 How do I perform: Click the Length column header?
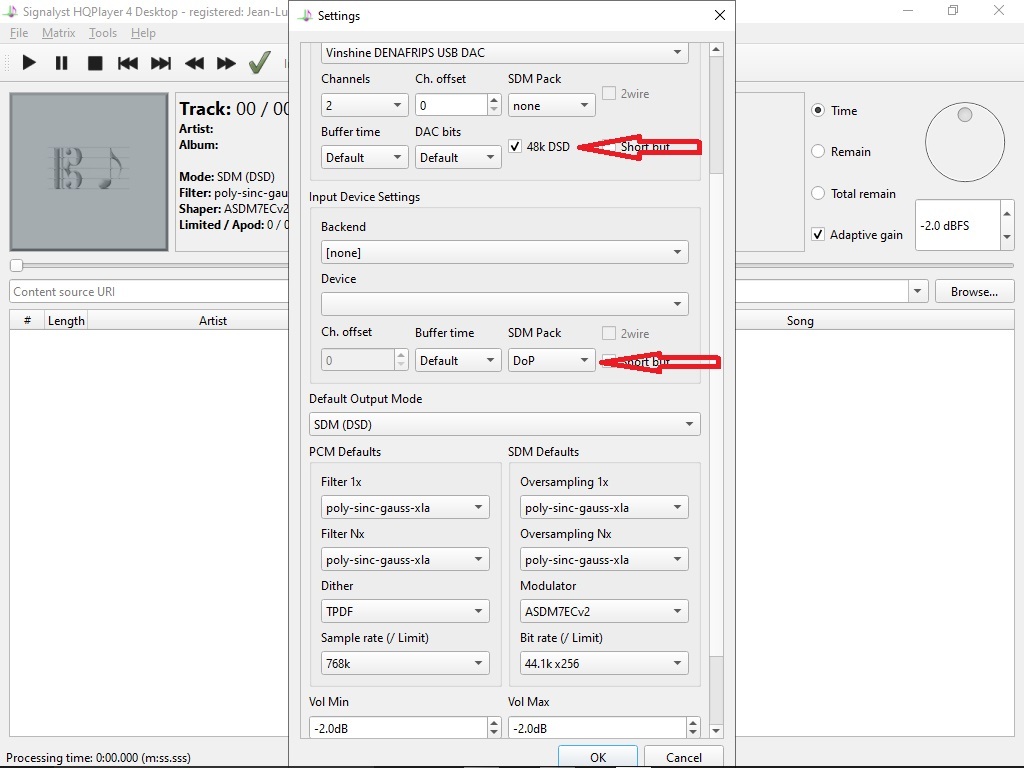click(66, 321)
